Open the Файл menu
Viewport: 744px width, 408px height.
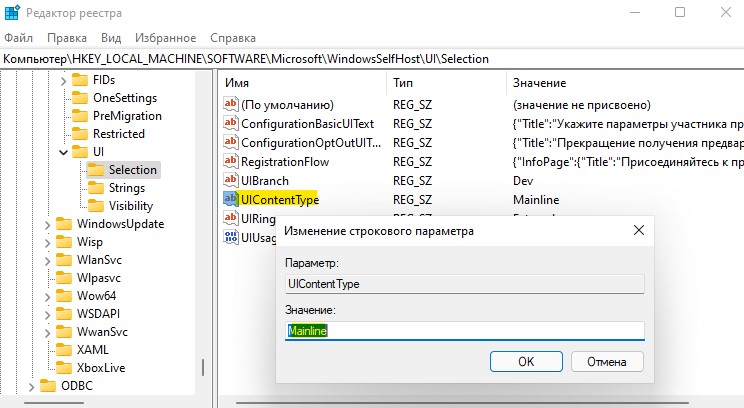[19, 38]
